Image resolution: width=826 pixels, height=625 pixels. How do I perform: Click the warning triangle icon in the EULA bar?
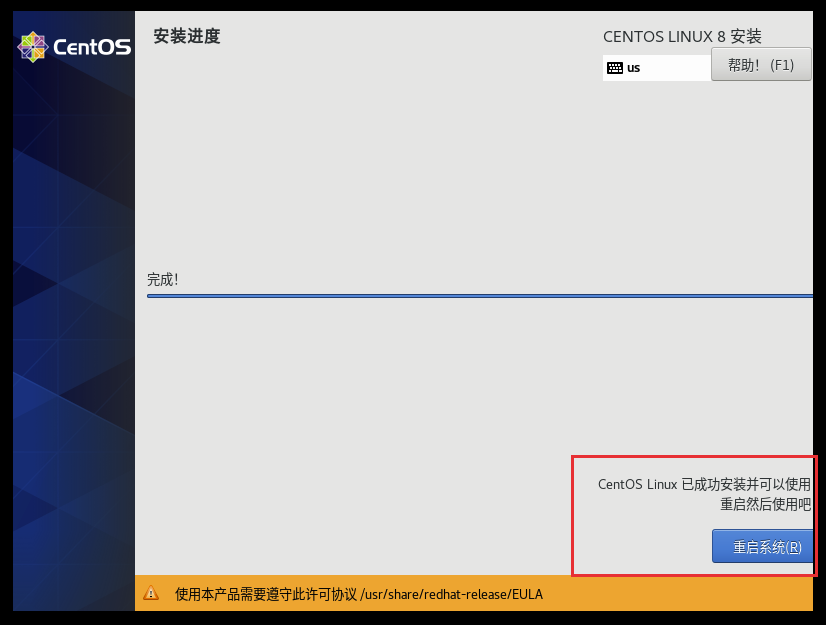point(151,593)
